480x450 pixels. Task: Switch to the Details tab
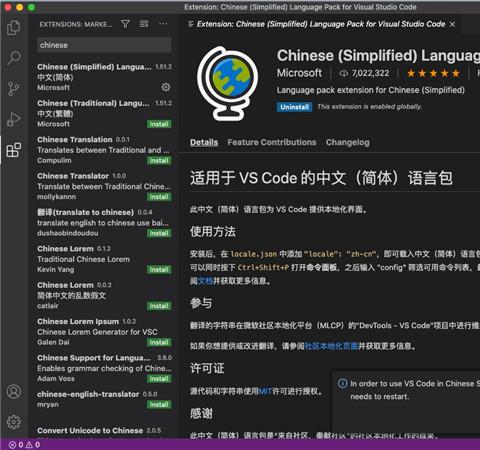(204, 142)
